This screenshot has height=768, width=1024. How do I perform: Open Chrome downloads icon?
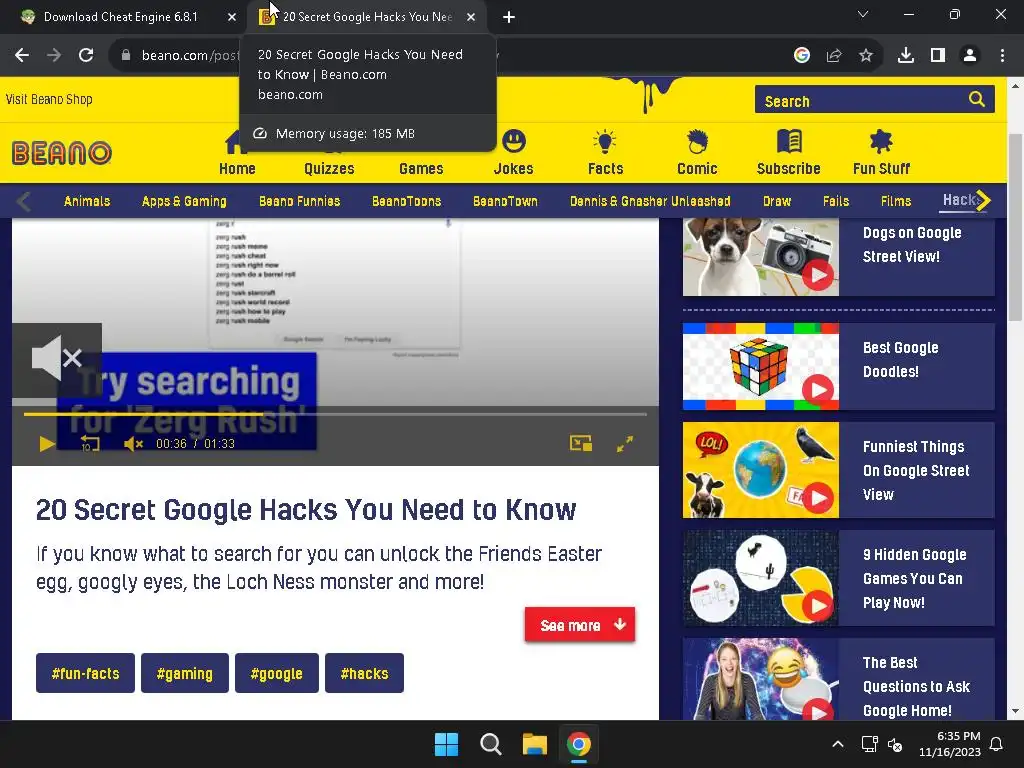coord(905,56)
